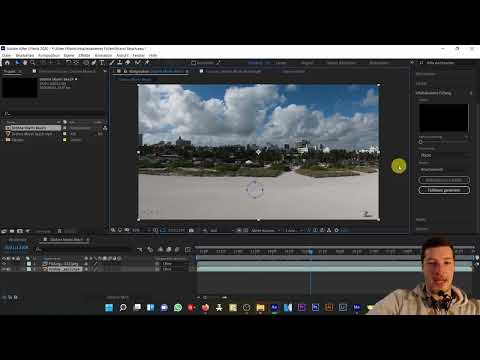Open Premiere Pro from the taskbar

[302, 307]
